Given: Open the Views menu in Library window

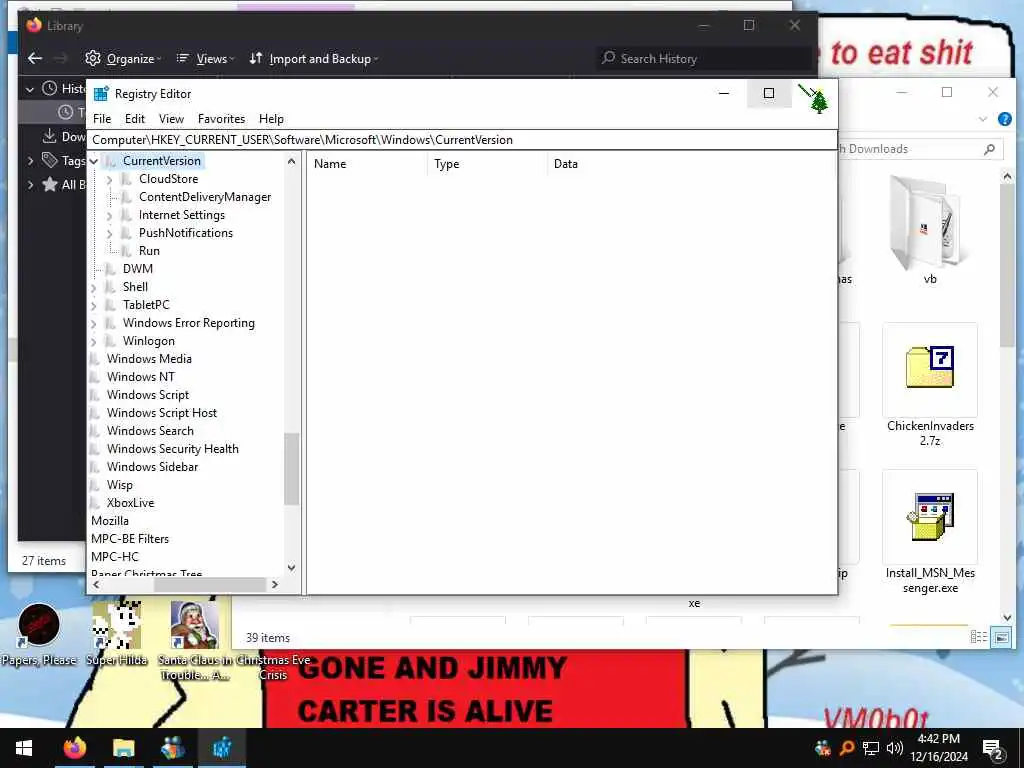Looking at the screenshot, I should pyautogui.click(x=206, y=59).
